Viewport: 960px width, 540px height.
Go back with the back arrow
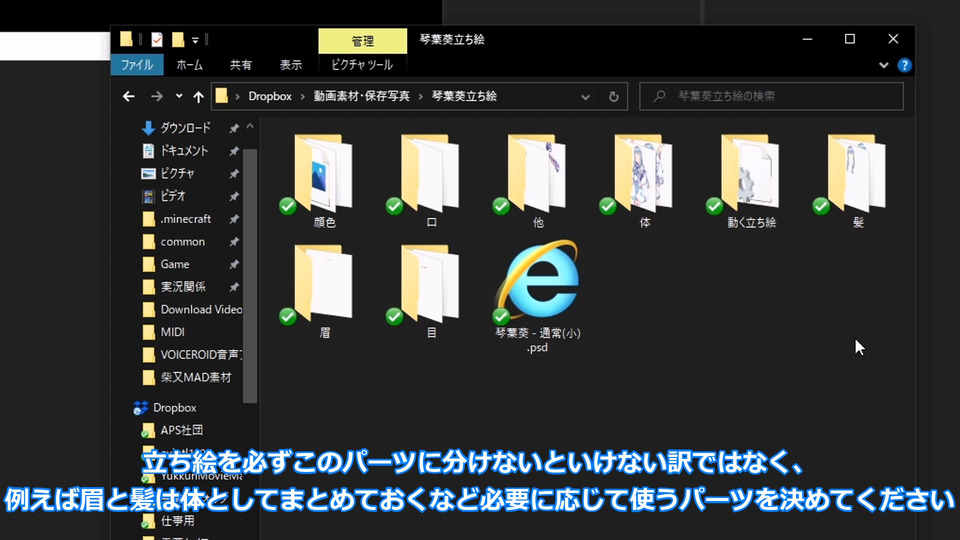tap(129, 96)
